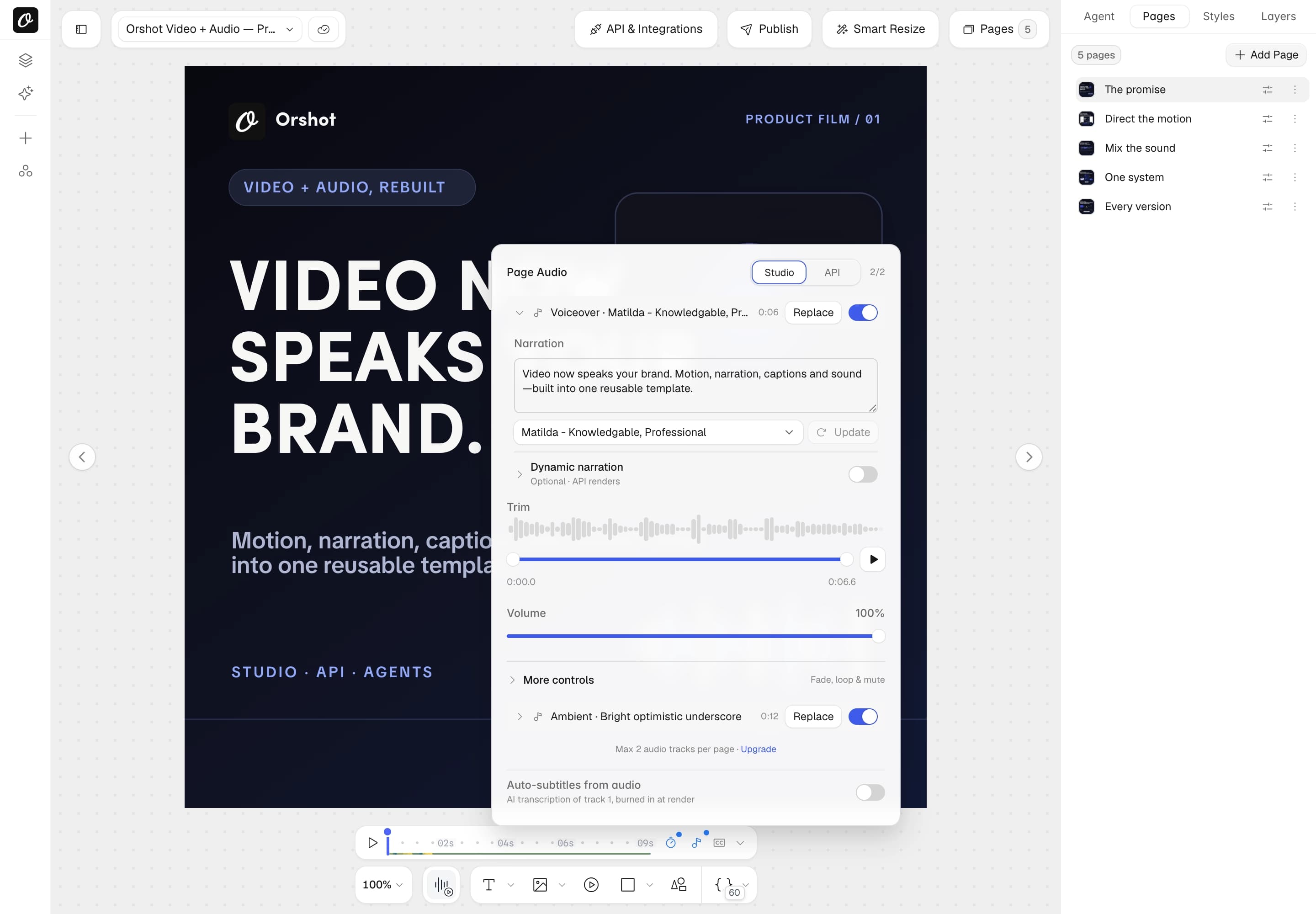Viewport: 1316px width, 914px height.
Task: Replace the Voiceover audio track
Action: 813,313
